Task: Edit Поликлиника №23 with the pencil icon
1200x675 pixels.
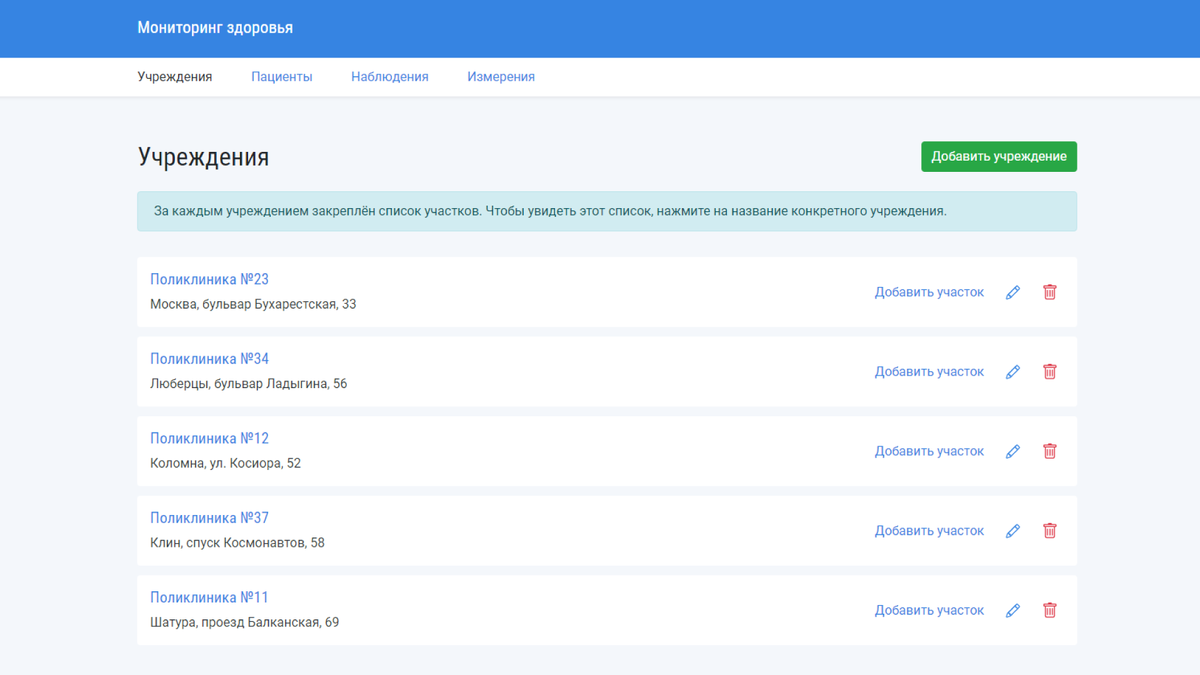Action: point(1013,292)
